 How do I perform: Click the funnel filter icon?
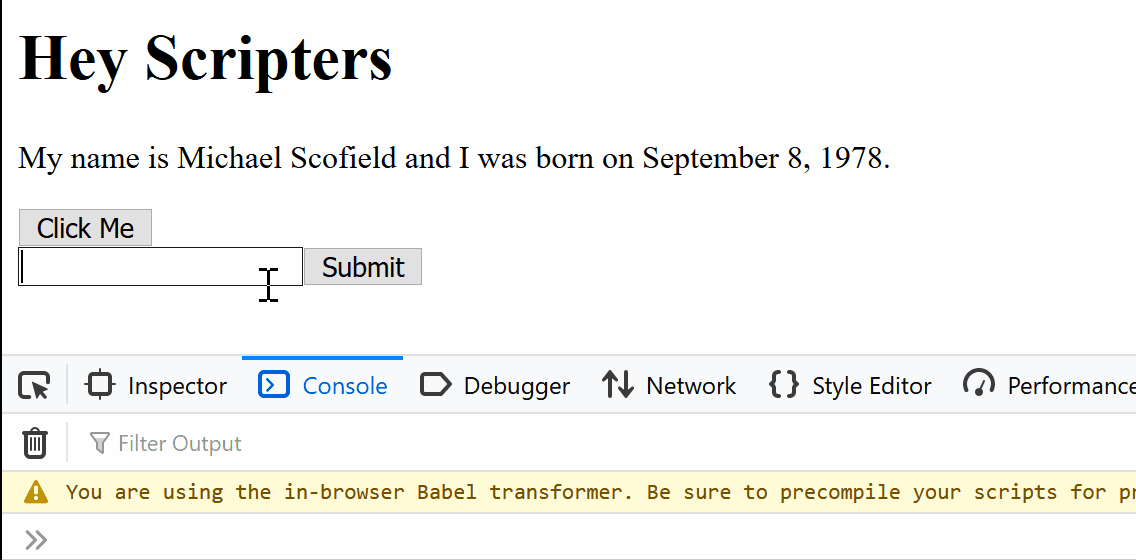[99, 443]
